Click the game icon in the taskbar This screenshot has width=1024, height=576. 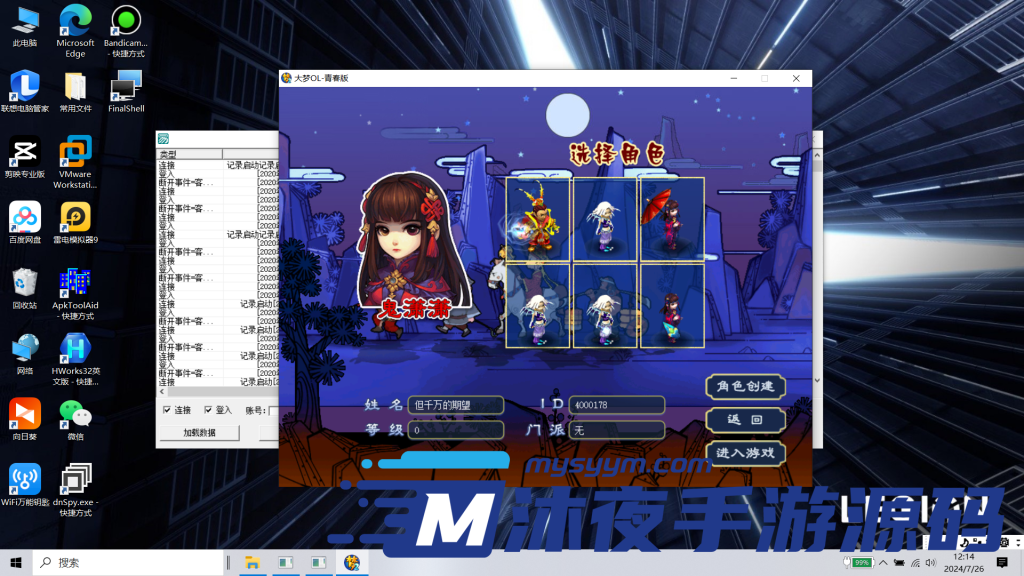351,563
